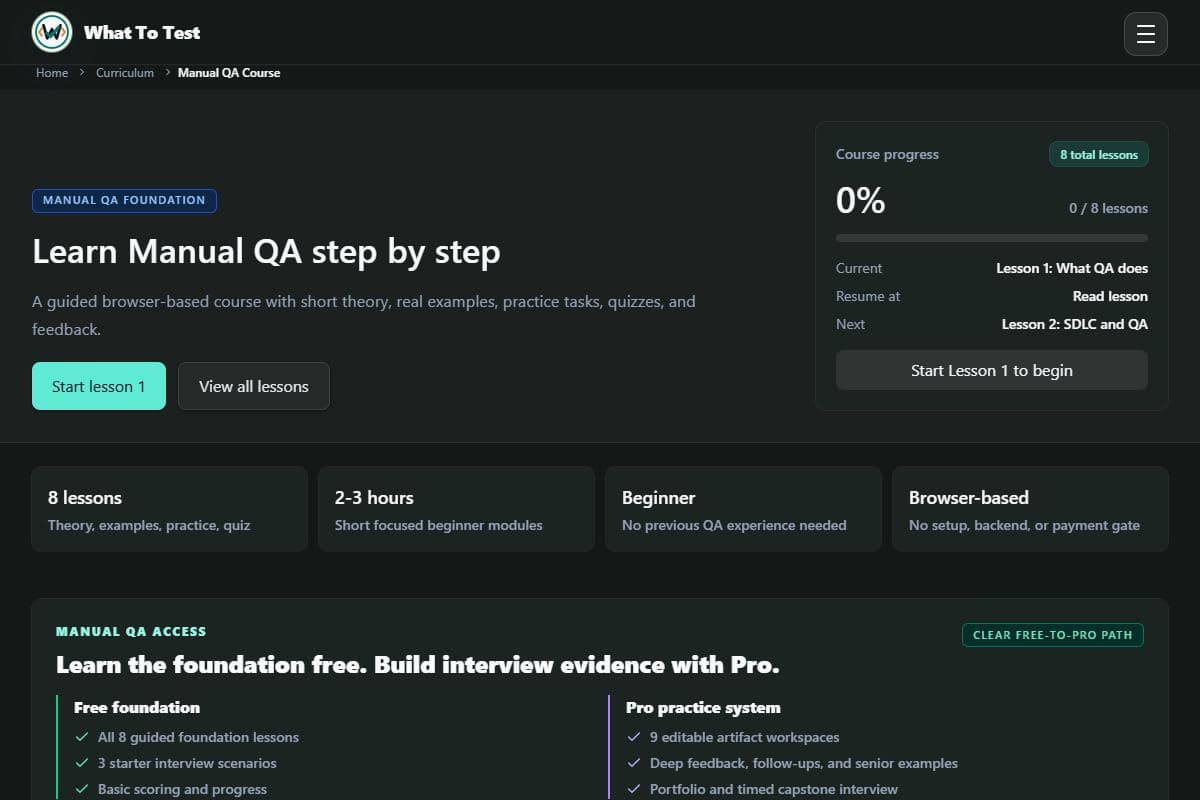Click checkmark beside 'Portfolio and timed capstone interview'
This screenshot has width=1200, height=800.
pos(634,789)
